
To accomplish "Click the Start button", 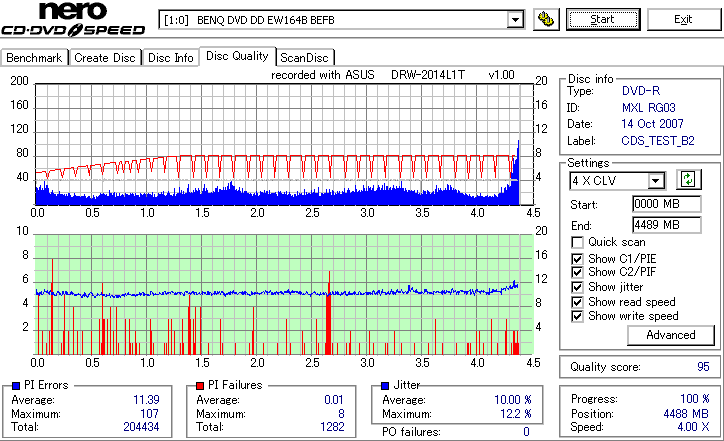I will 603,19.
